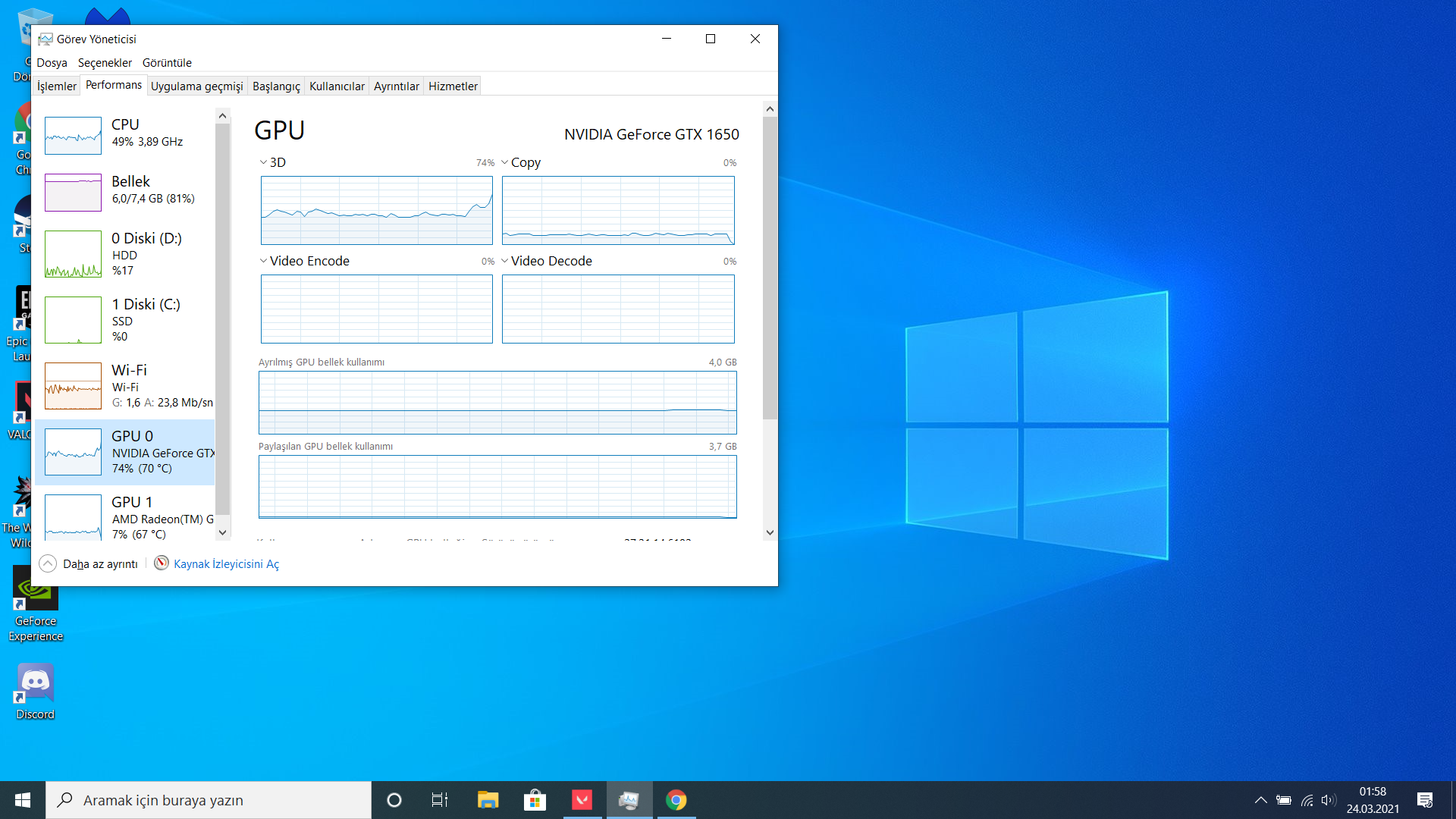Switch to the İşlemler tab
1456x819 pixels.
click(57, 86)
